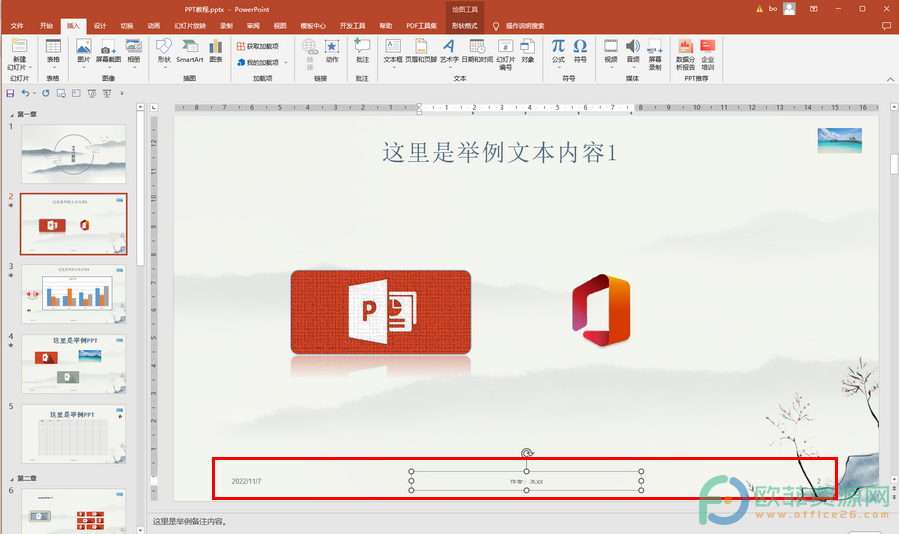Open 数据分析报告 template recommendation
This screenshot has width=899, height=534.
[685, 54]
